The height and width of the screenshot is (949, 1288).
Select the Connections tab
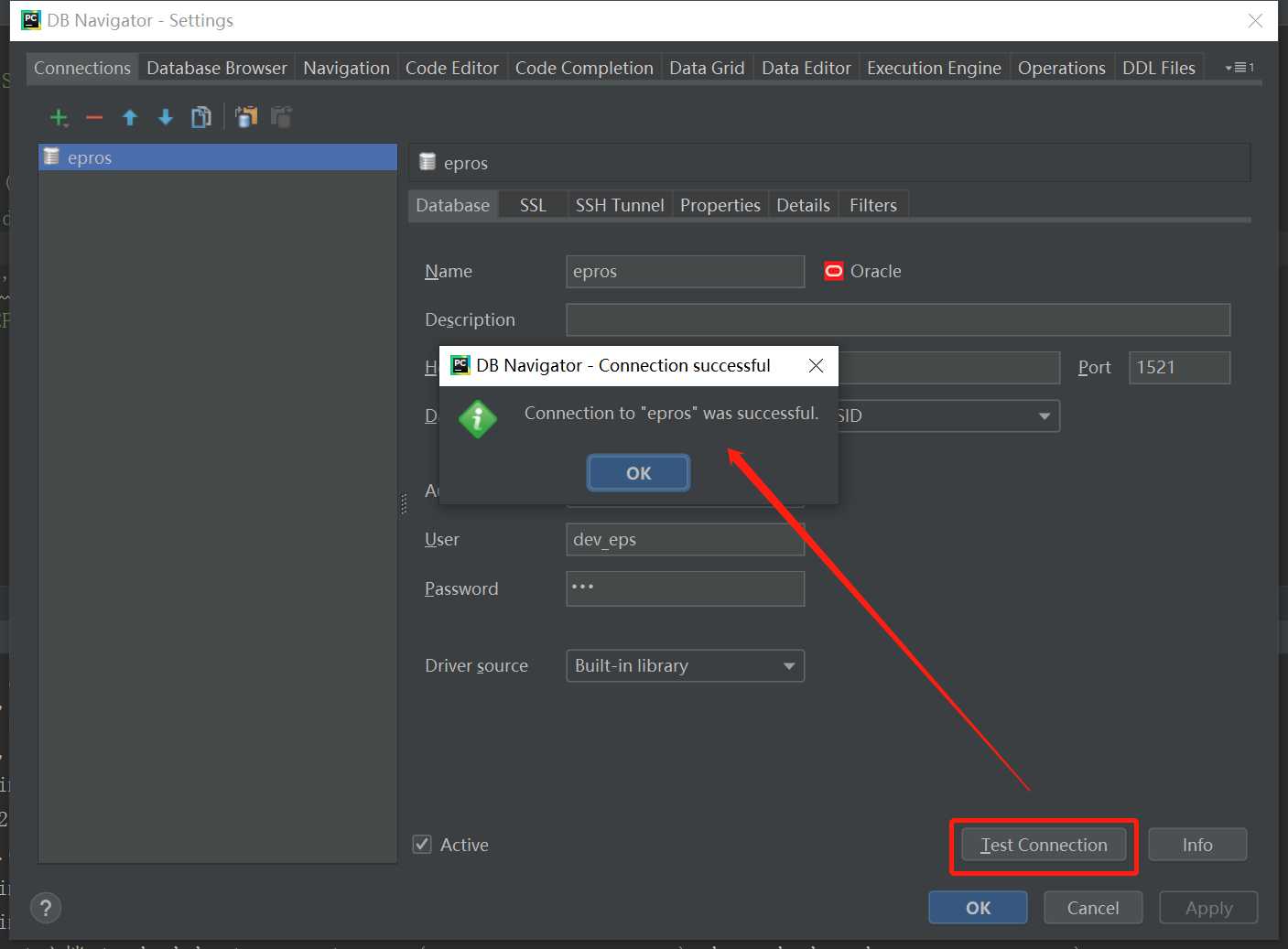tap(82, 68)
